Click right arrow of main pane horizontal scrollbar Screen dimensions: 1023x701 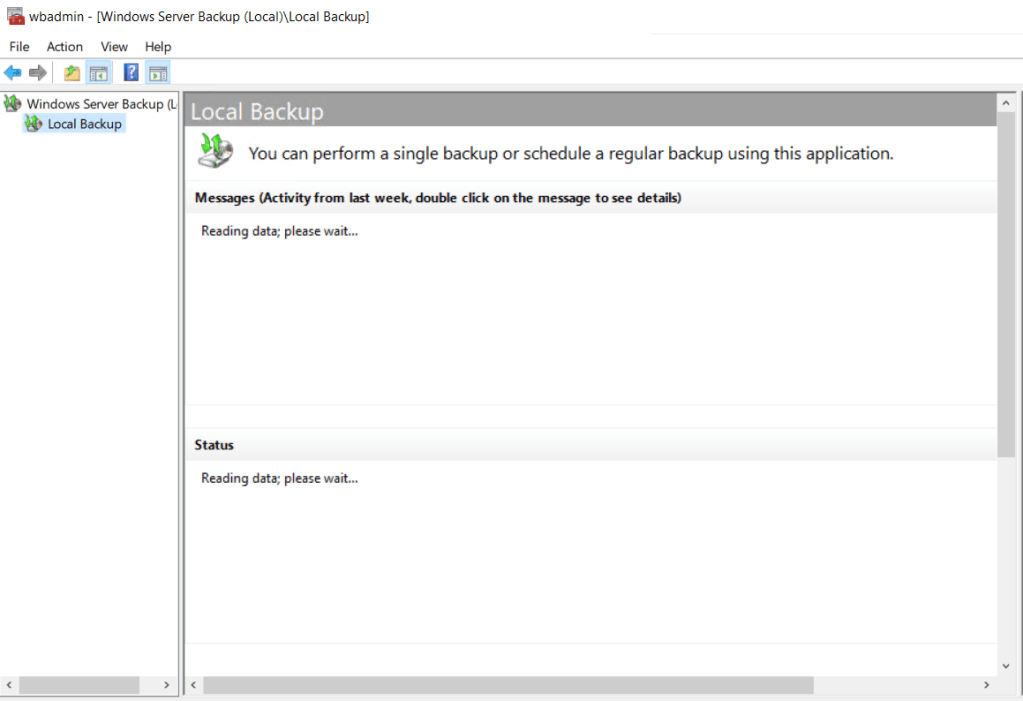[986, 685]
